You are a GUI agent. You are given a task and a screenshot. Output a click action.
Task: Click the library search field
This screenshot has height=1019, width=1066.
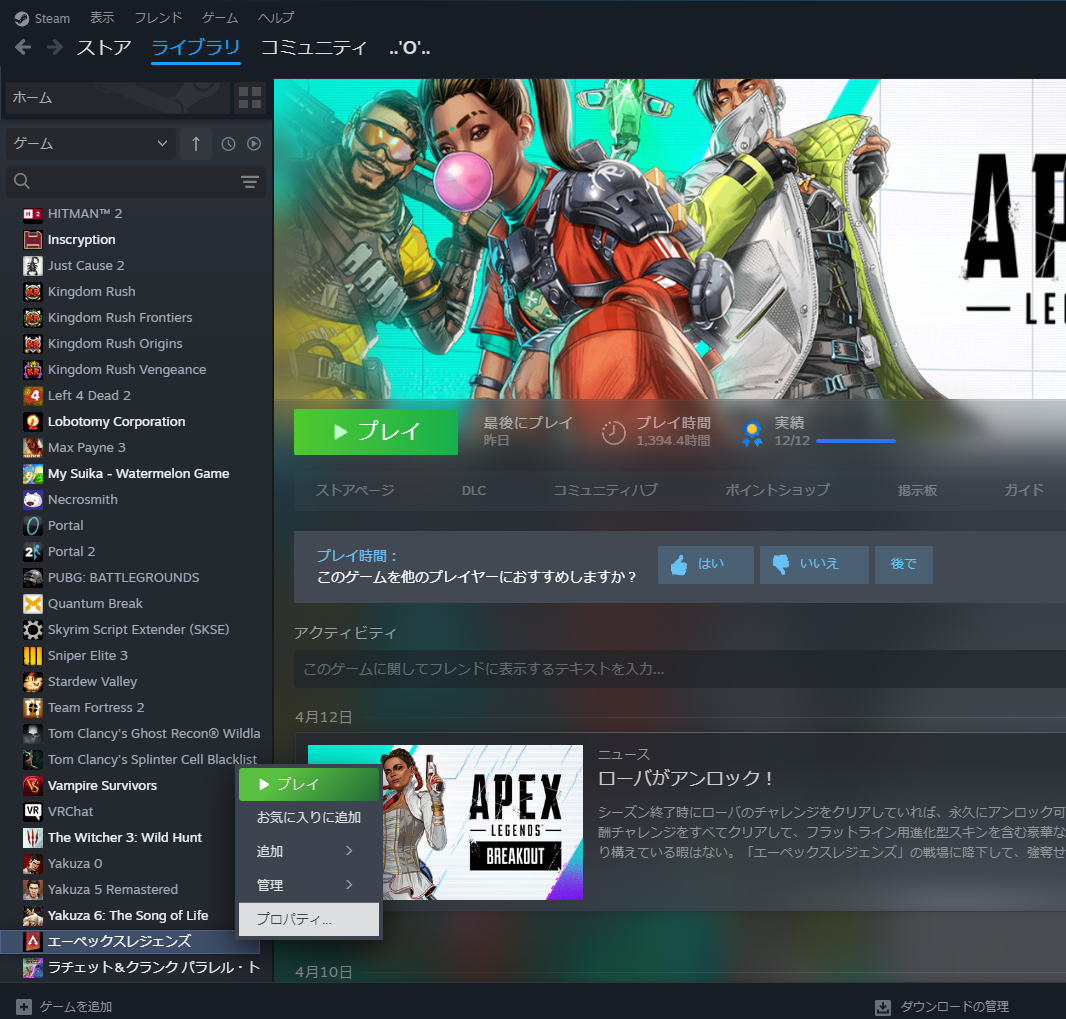click(x=136, y=182)
